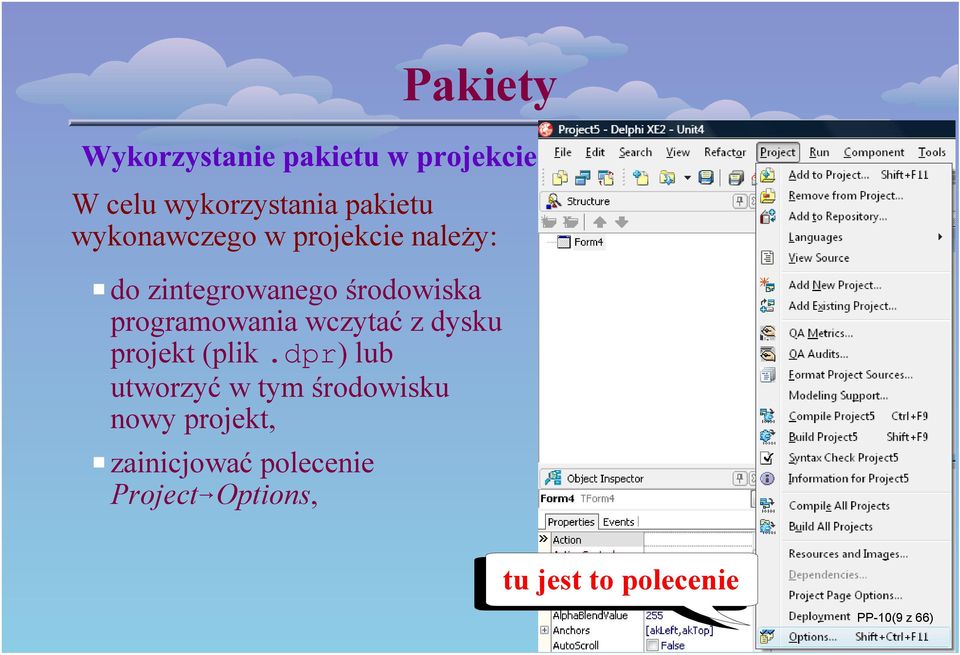Open the Edit menu
The width and height of the screenshot is (960, 655).
tap(594, 152)
